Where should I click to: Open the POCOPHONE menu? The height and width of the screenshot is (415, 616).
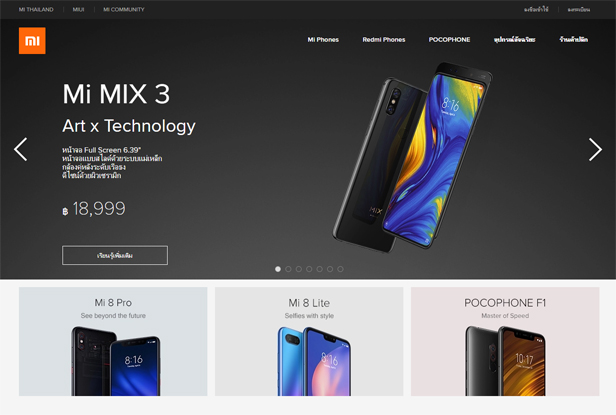pos(449,40)
